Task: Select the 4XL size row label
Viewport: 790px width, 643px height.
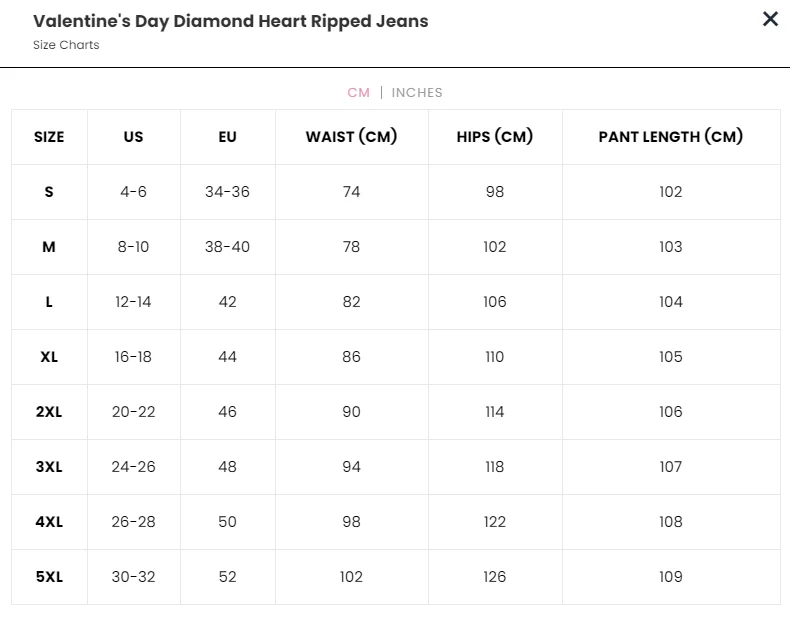Action: 49,522
